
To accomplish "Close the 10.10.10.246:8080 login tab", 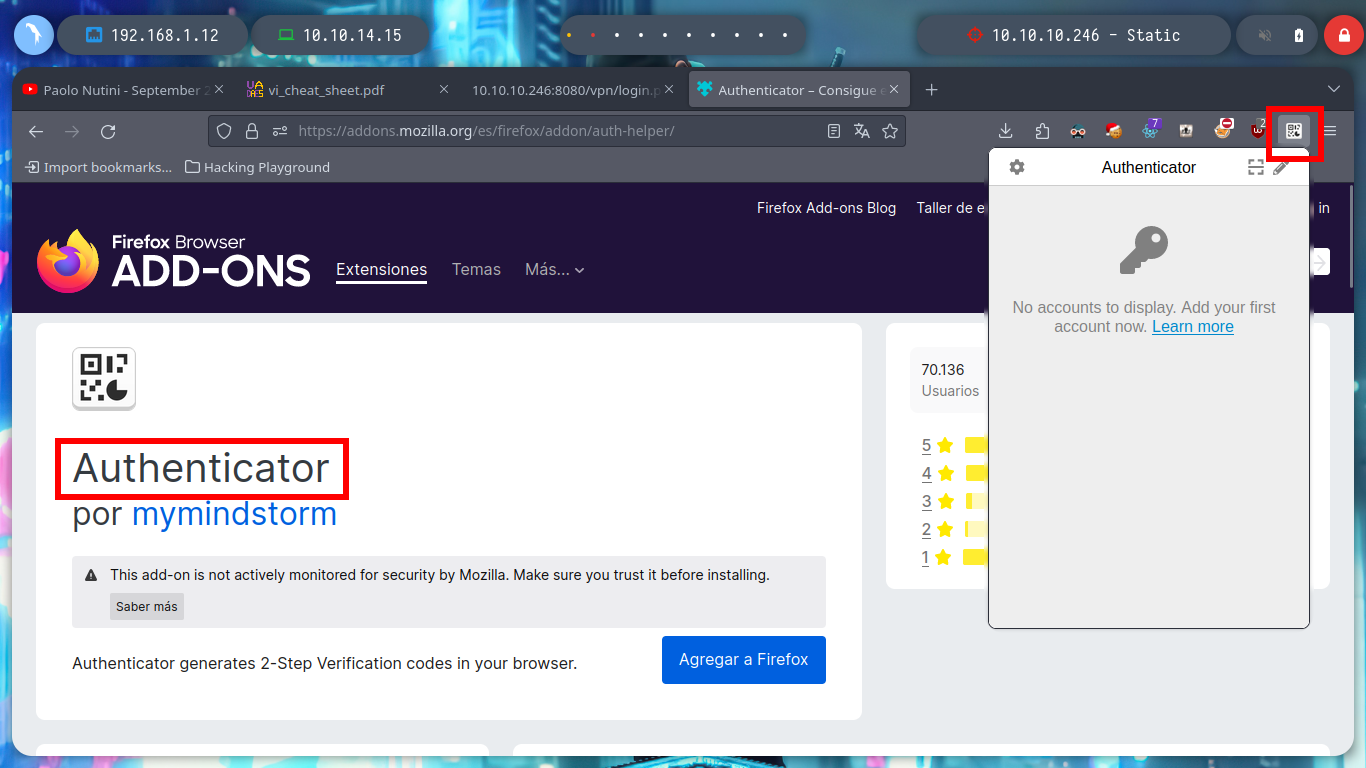I will (669, 90).
